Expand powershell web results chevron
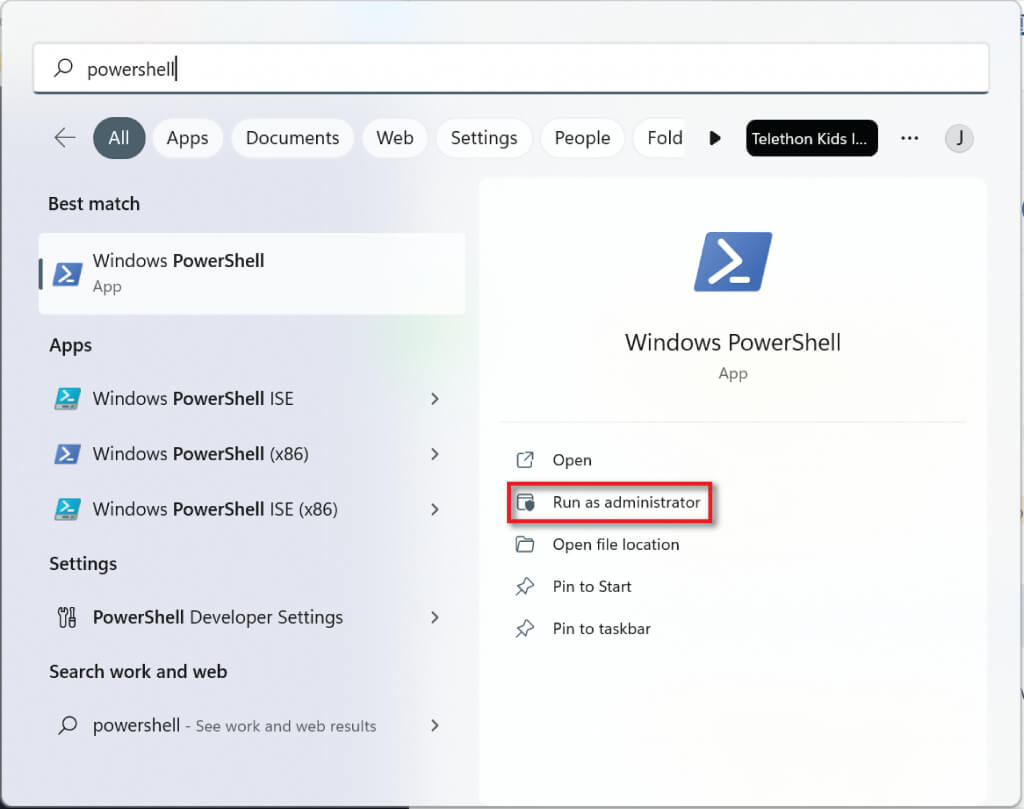The image size is (1024, 809). pos(435,725)
